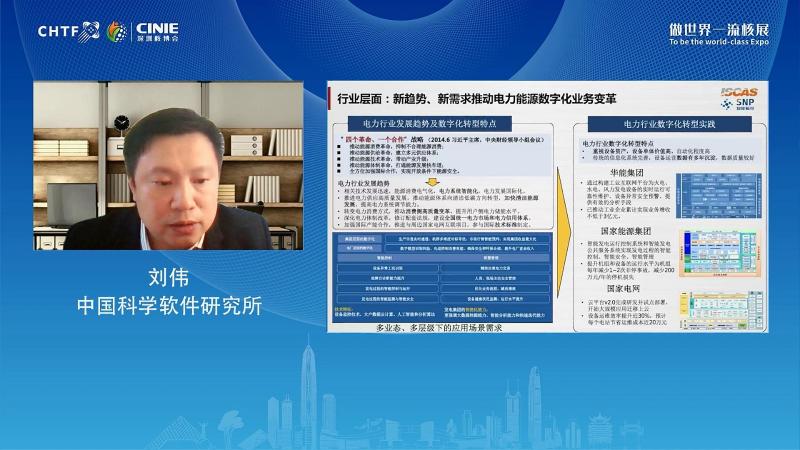Click the ISCAS logo on the slide
The width and height of the screenshot is (800, 450).
click(x=738, y=92)
